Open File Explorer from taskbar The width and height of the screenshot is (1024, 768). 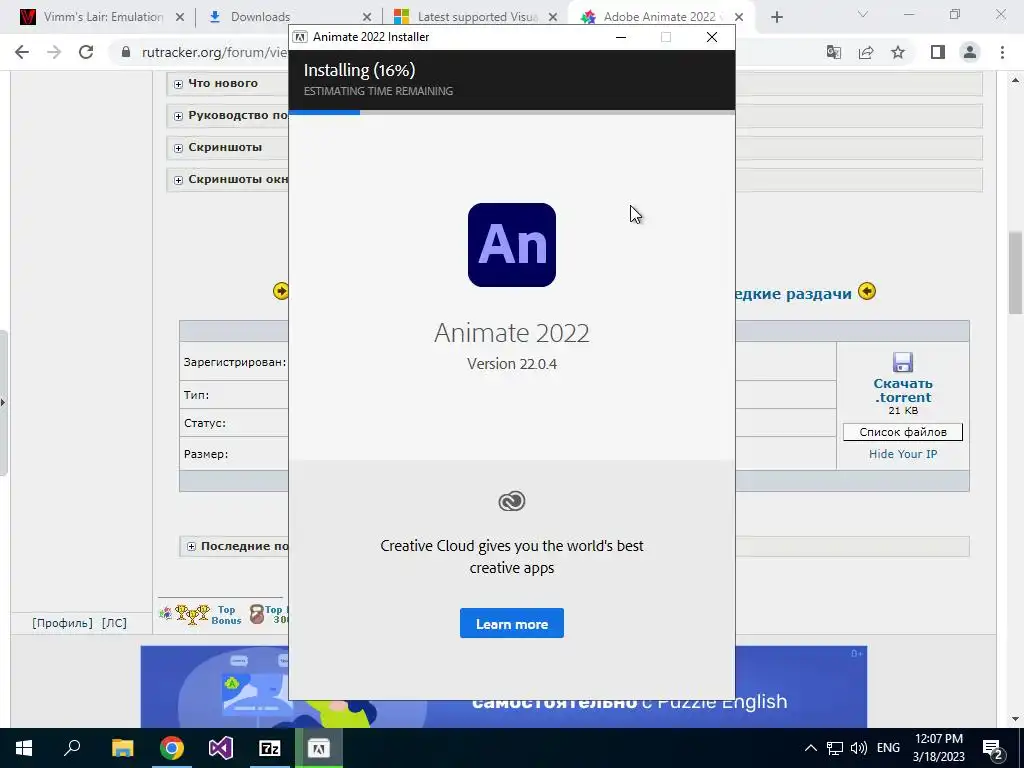pos(122,748)
